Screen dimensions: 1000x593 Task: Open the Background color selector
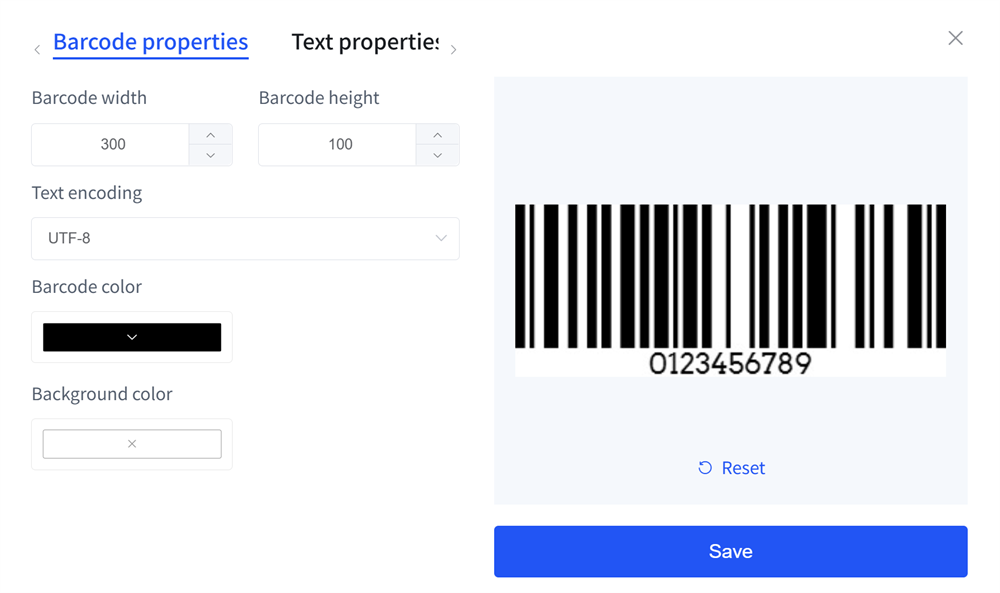(x=131, y=443)
